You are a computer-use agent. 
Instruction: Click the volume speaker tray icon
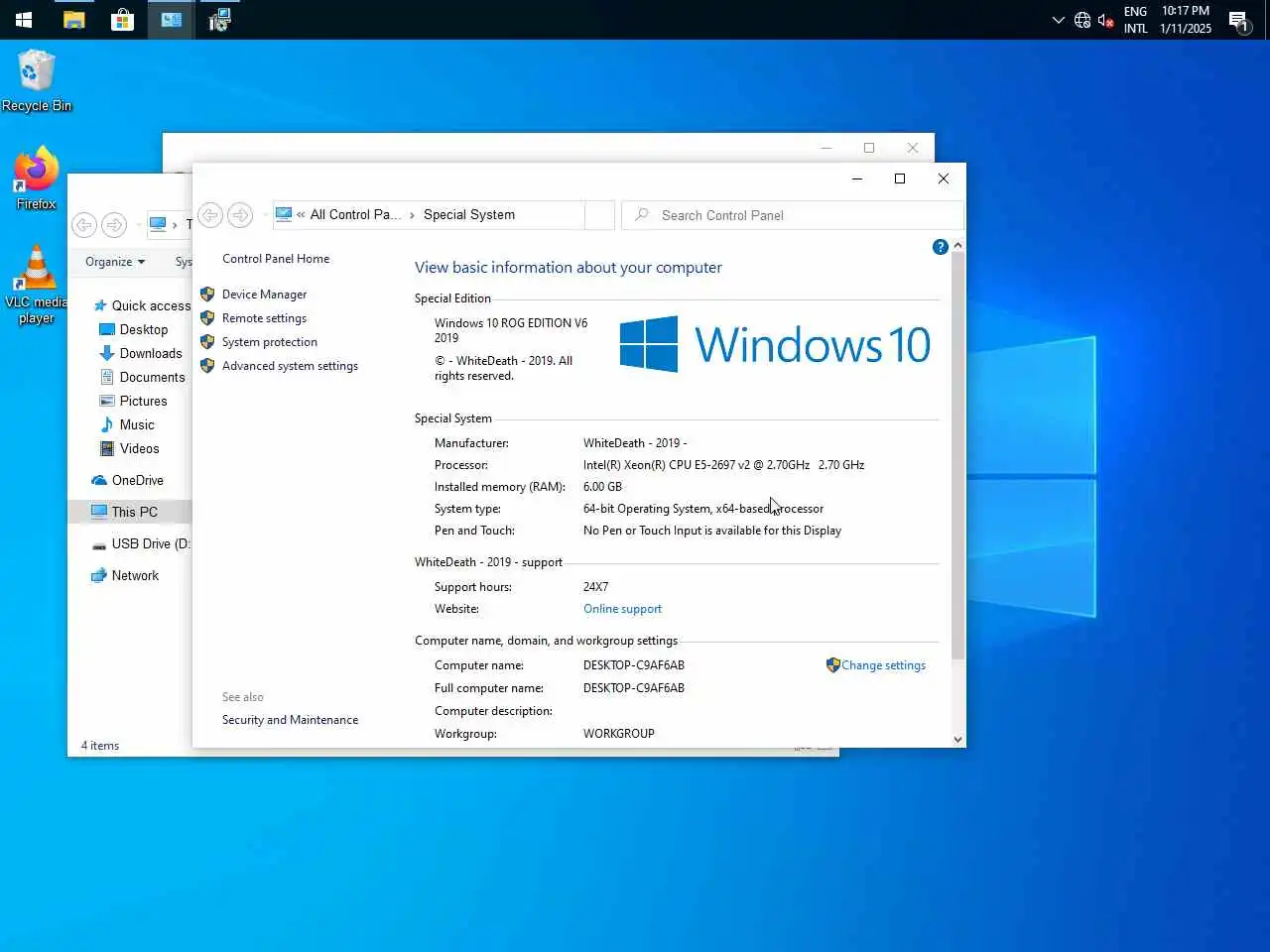[x=1105, y=20]
